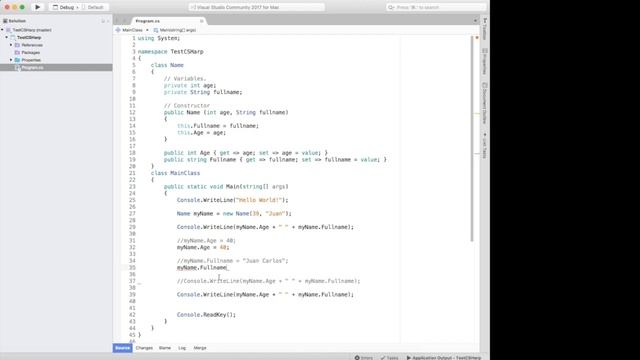Switch to the Source view tab
Screen dimensions: 640x360
[x=122, y=348]
